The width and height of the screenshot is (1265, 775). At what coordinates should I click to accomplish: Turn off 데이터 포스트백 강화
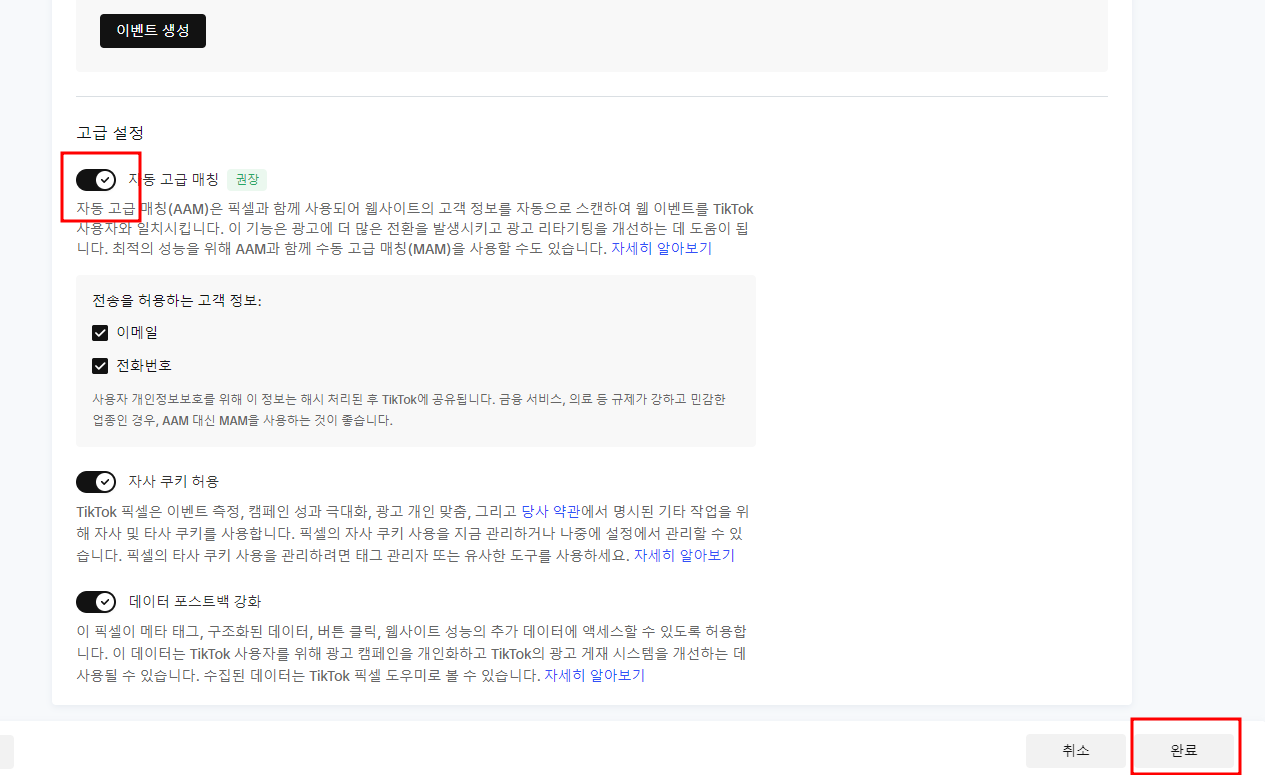coord(97,601)
